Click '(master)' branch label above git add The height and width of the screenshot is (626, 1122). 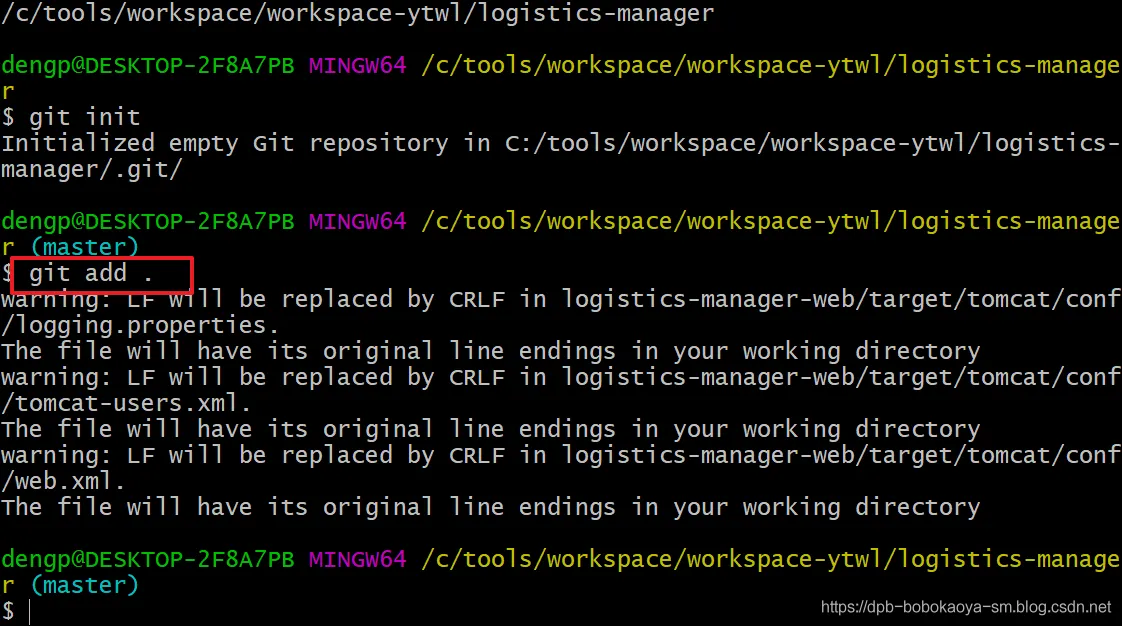[84, 247]
